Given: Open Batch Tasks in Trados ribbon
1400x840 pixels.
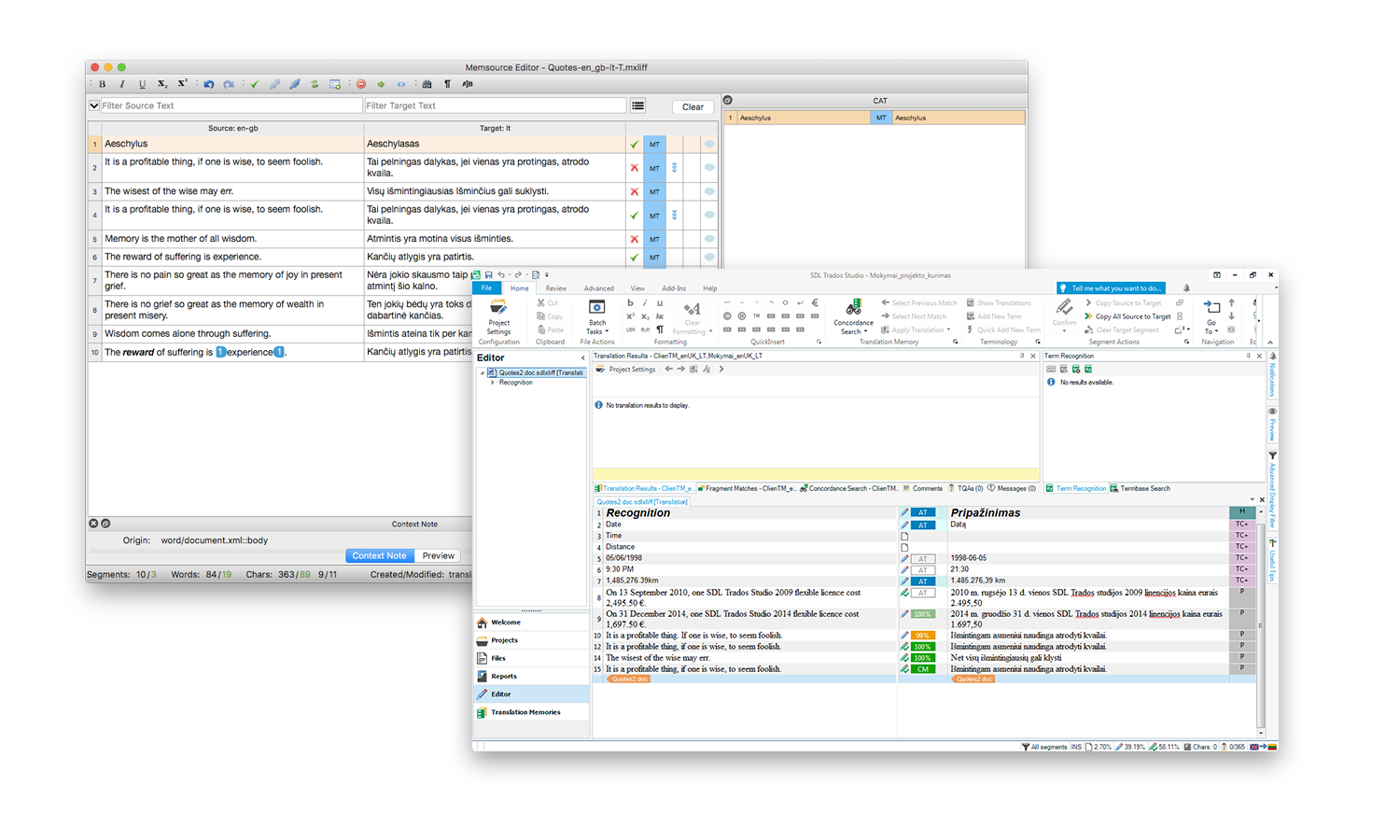Looking at the screenshot, I should pos(596,317).
